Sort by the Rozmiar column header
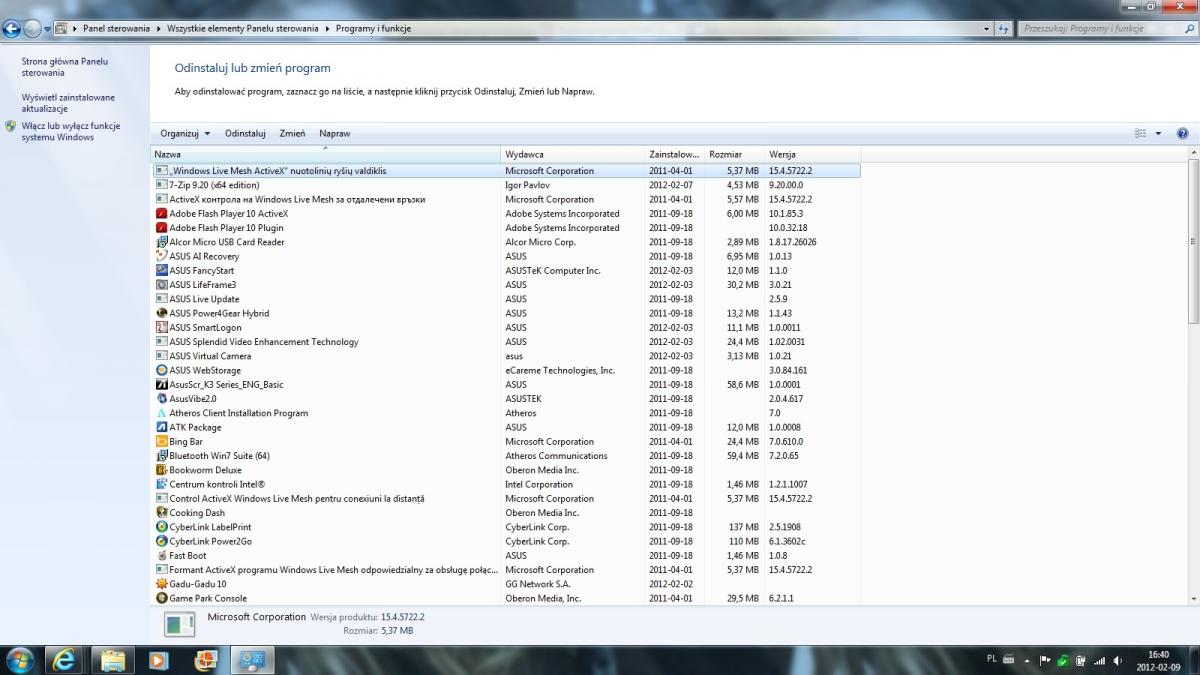Screen dimensions: 1200x675 pos(735,155)
